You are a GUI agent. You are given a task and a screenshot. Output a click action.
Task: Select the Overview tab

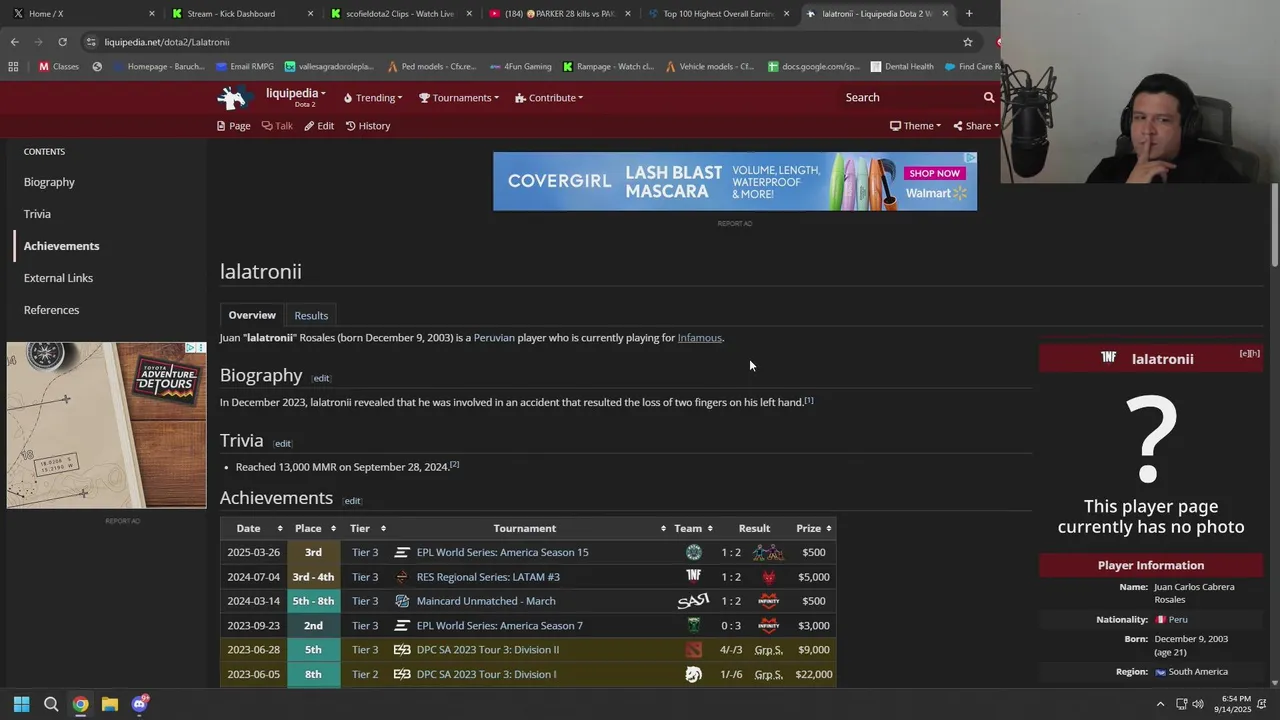click(x=252, y=315)
